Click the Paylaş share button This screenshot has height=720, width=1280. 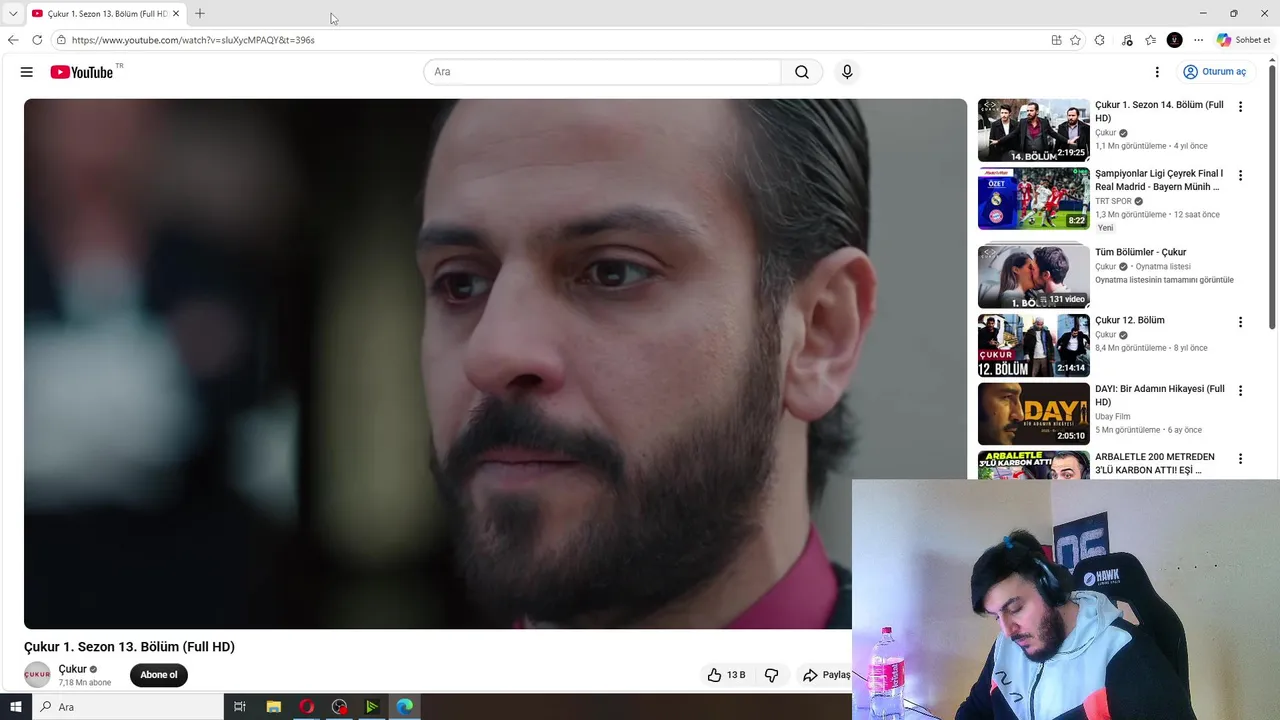826,675
